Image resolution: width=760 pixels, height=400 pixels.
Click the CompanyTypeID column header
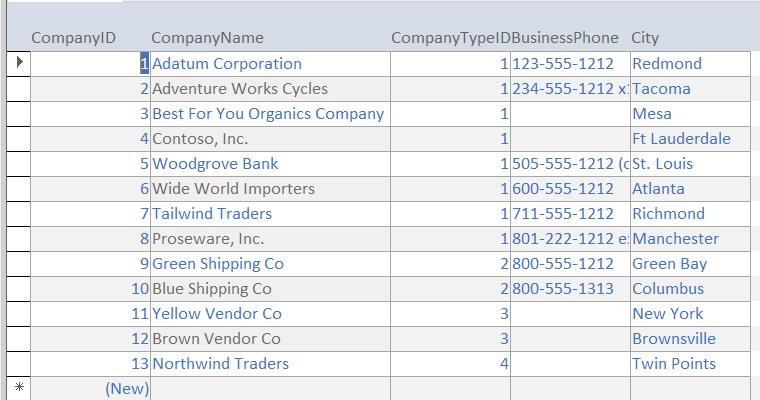(x=450, y=38)
